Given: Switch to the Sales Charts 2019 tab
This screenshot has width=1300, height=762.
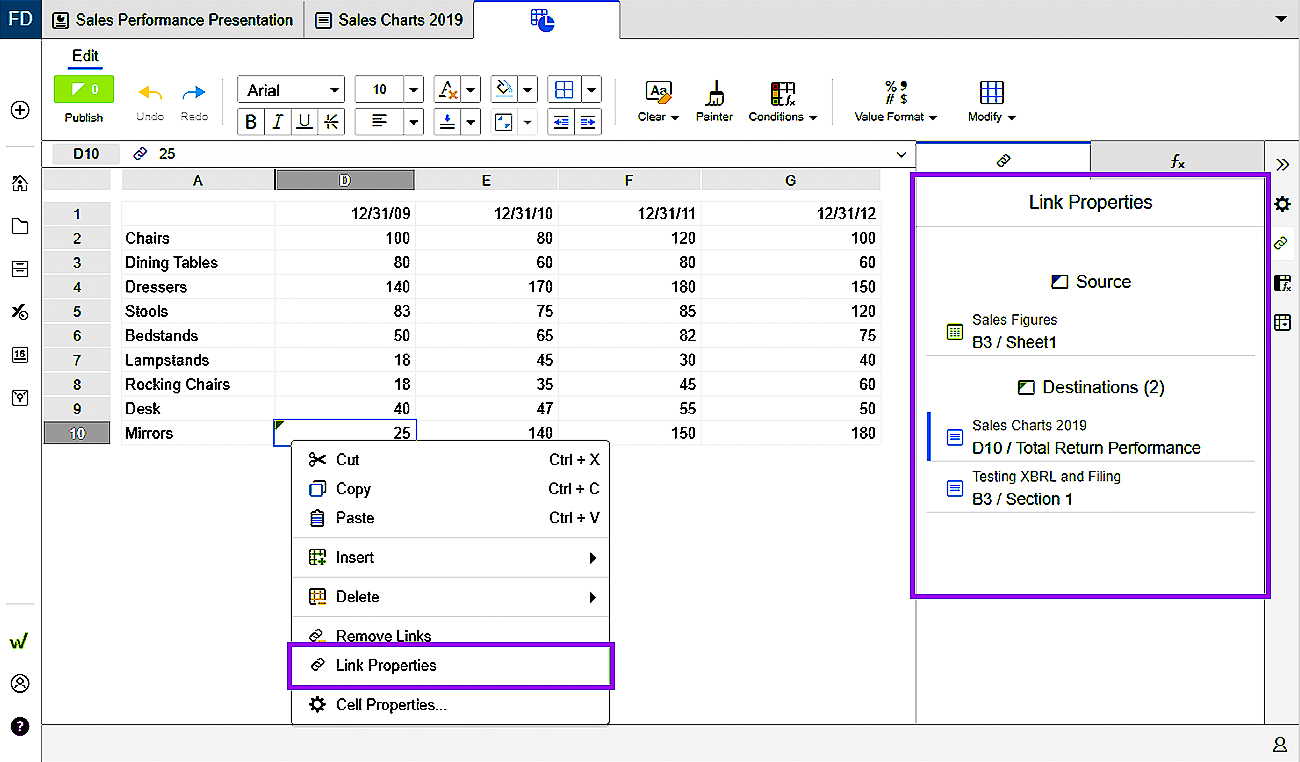Looking at the screenshot, I should tap(389, 20).
